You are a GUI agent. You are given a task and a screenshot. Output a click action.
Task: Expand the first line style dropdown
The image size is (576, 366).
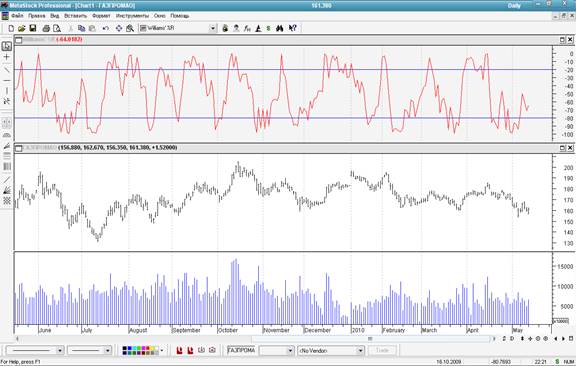pos(60,351)
